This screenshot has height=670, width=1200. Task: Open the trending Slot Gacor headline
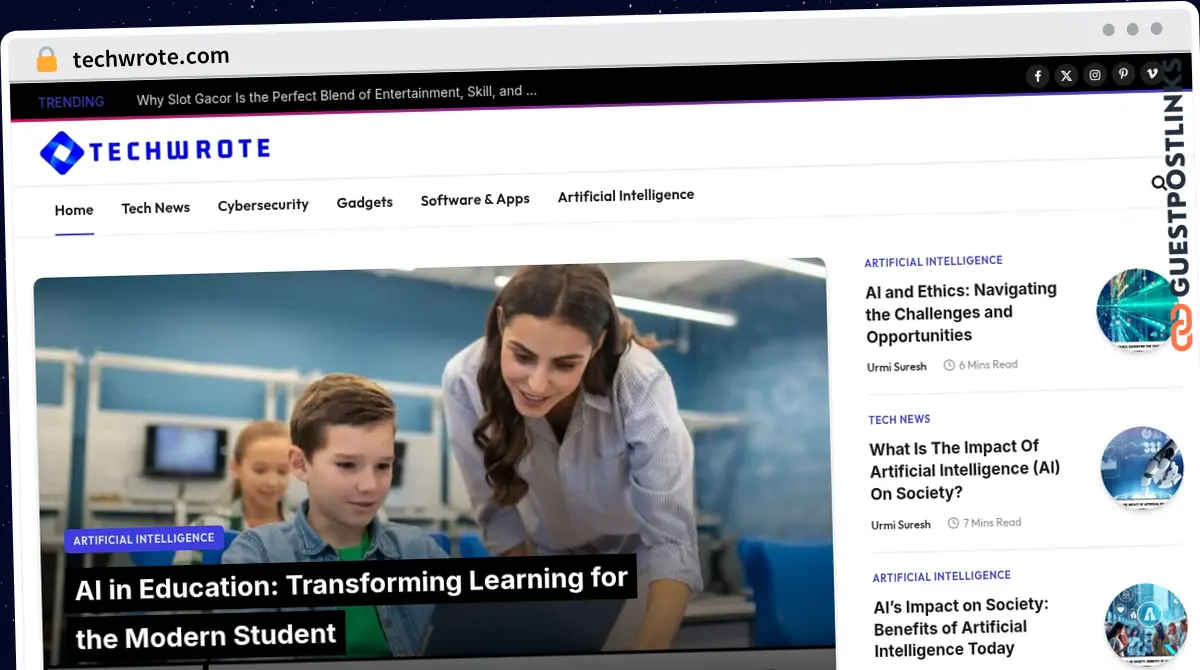(x=337, y=96)
